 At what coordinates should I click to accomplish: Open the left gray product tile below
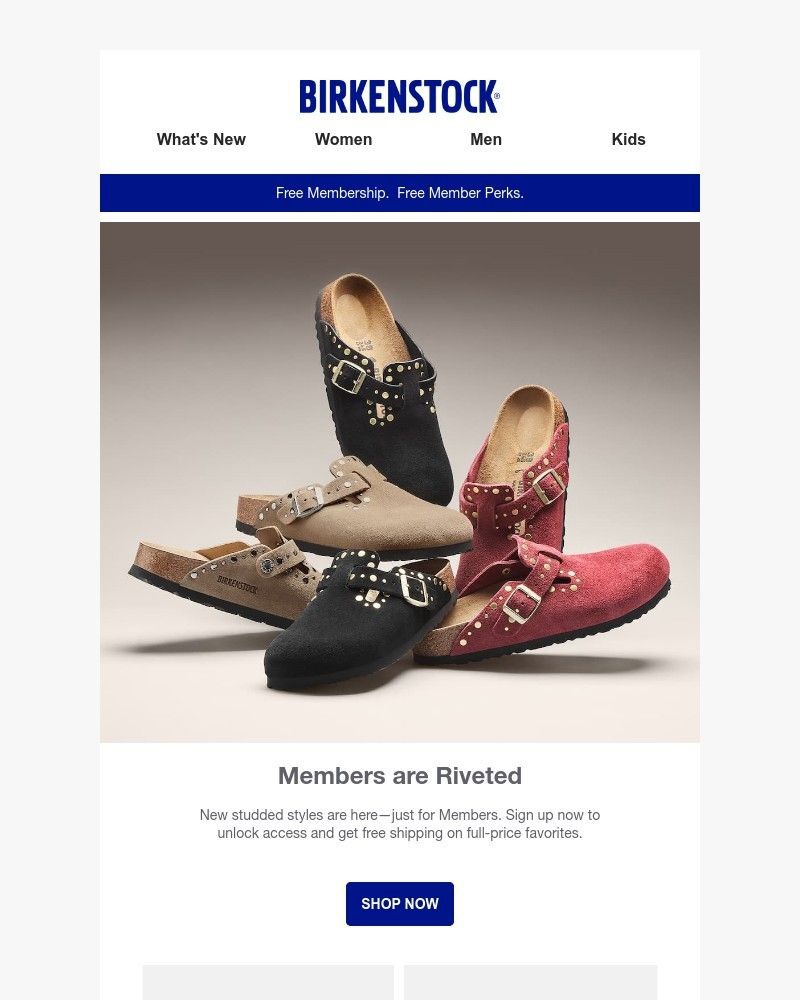tap(268, 982)
